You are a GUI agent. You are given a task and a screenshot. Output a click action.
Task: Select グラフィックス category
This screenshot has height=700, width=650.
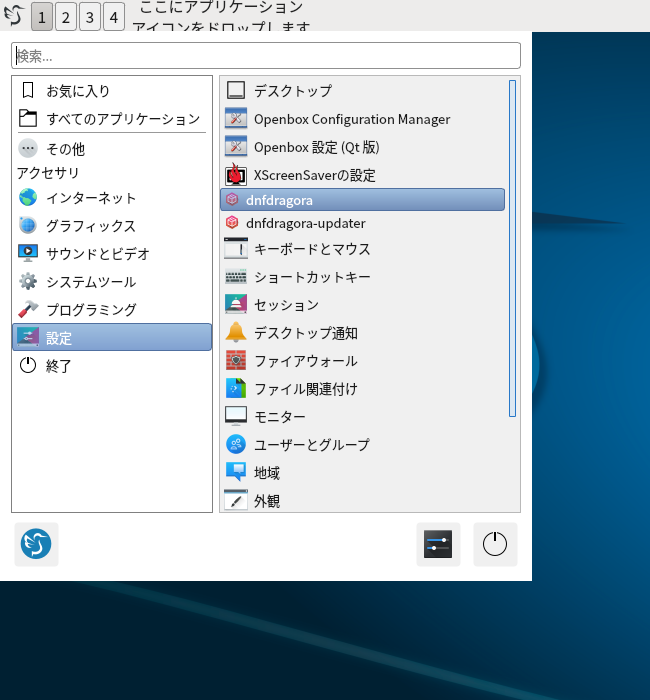tap(112, 225)
